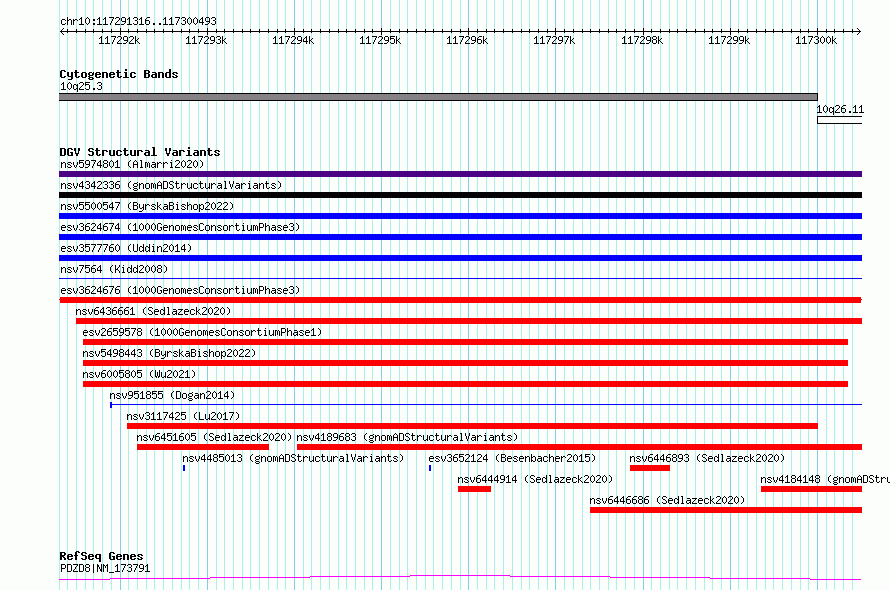This screenshot has width=890, height=590.
Task: Open the nsv4184148 gnomAD red bar
Action: click(x=812, y=489)
